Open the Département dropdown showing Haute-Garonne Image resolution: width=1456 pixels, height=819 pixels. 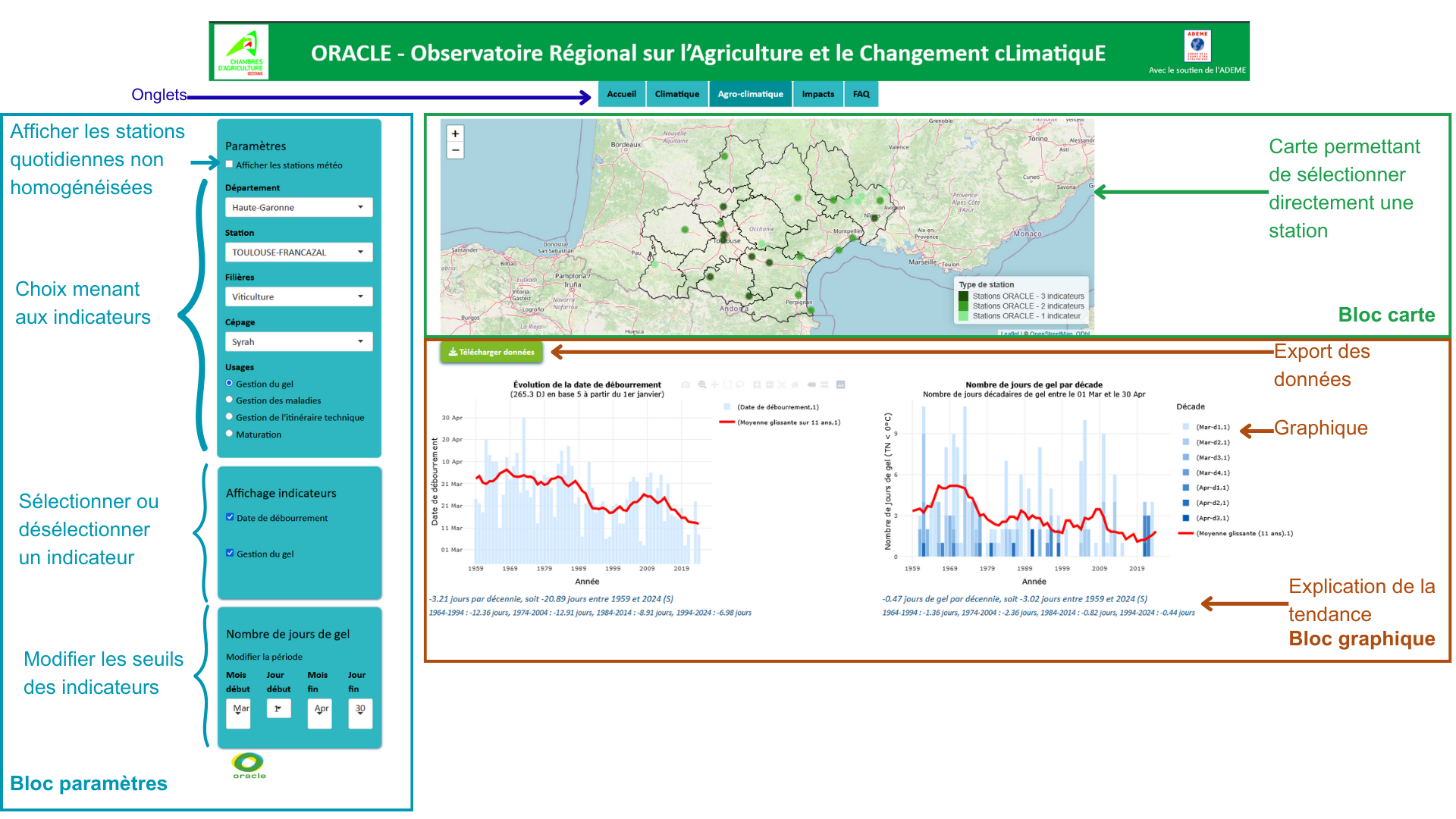tap(298, 207)
